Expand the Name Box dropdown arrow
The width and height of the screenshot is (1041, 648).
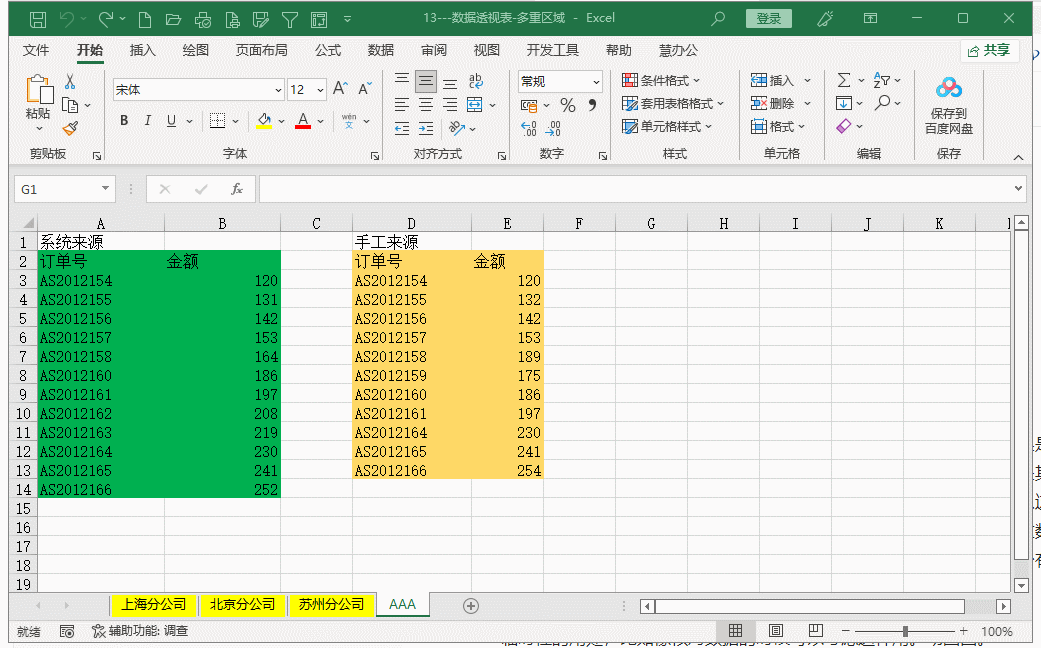coord(105,189)
